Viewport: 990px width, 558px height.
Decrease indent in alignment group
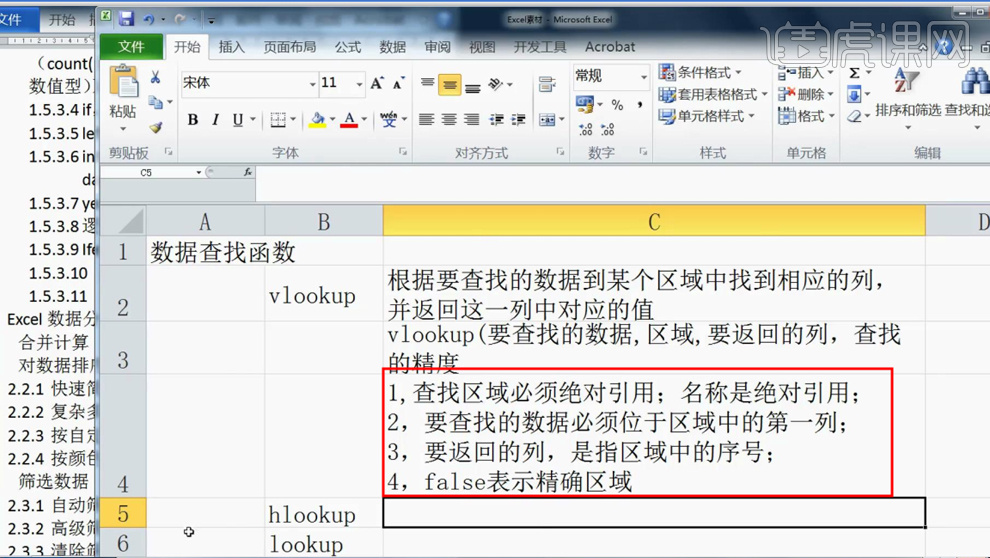pos(496,119)
